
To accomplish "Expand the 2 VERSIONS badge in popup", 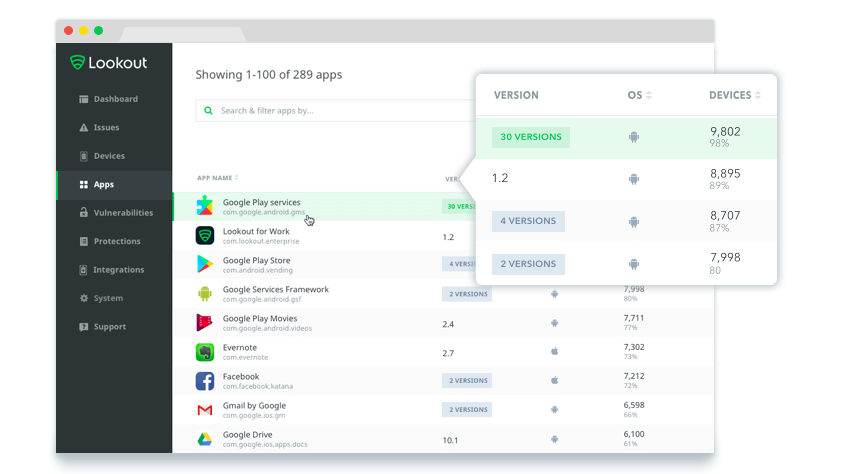I will point(528,264).
